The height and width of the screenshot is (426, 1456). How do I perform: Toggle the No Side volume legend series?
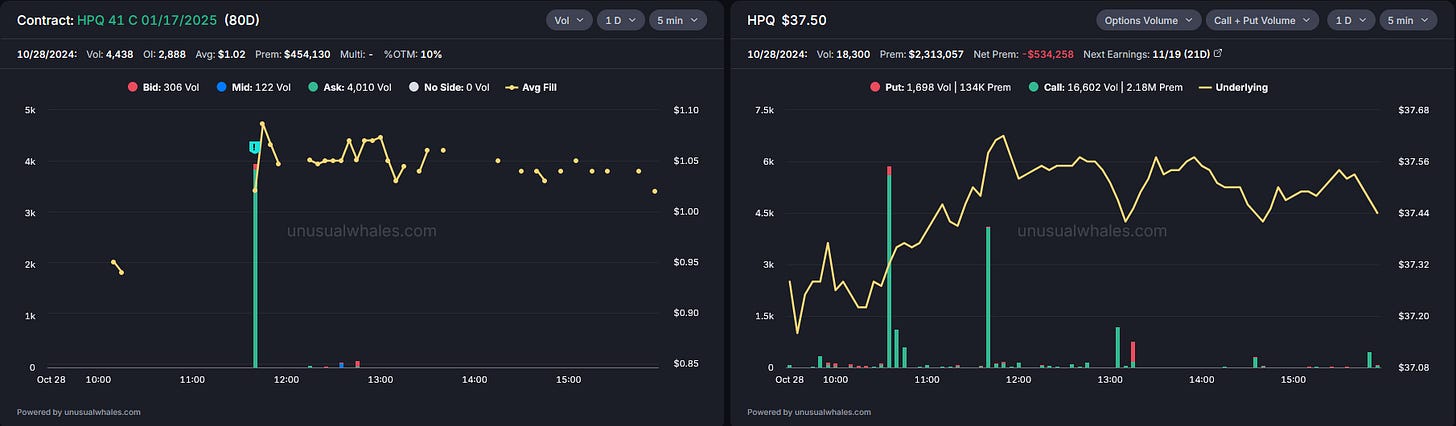pos(449,87)
